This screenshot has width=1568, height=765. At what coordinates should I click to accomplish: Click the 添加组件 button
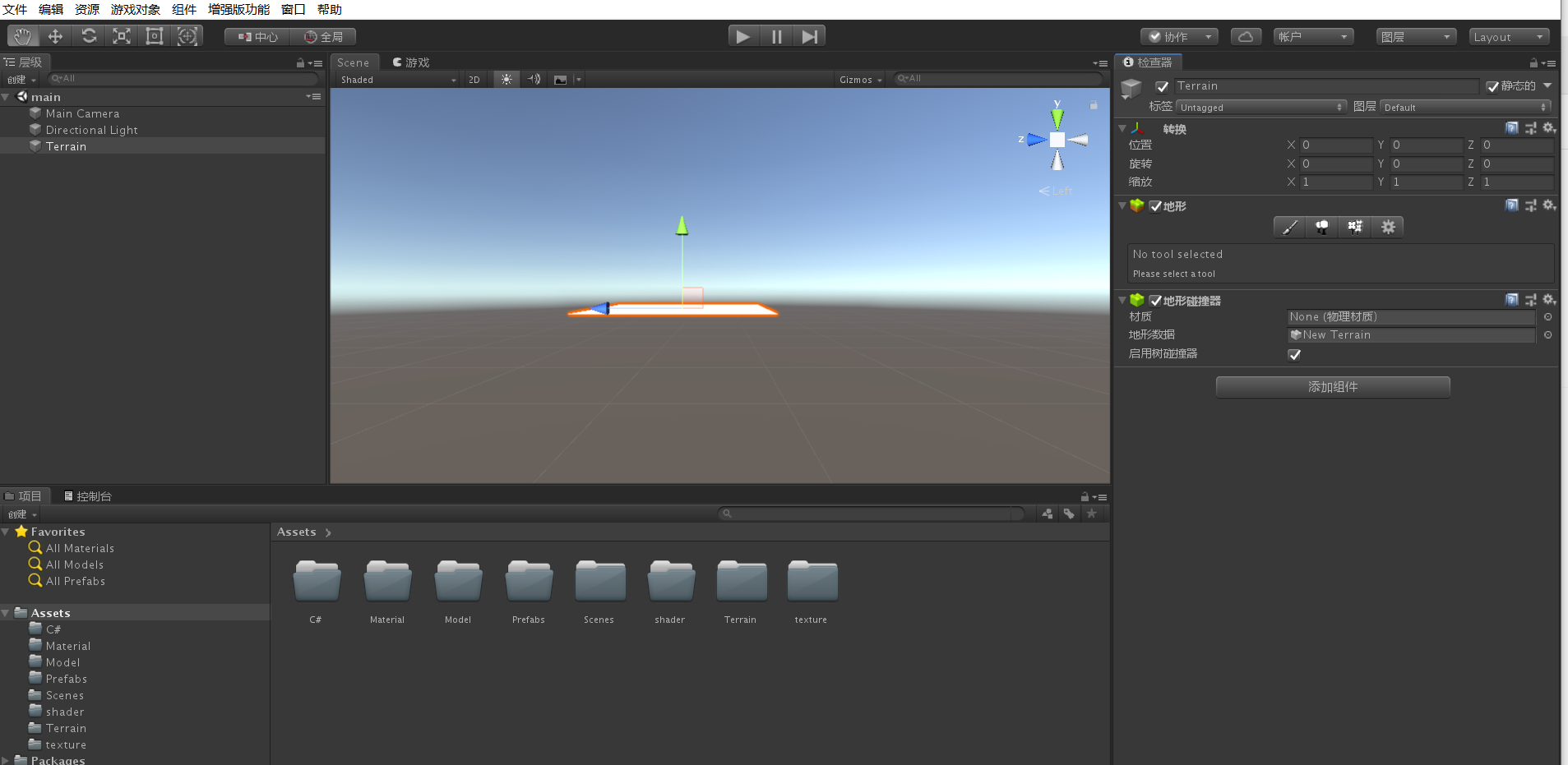pos(1332,386)
